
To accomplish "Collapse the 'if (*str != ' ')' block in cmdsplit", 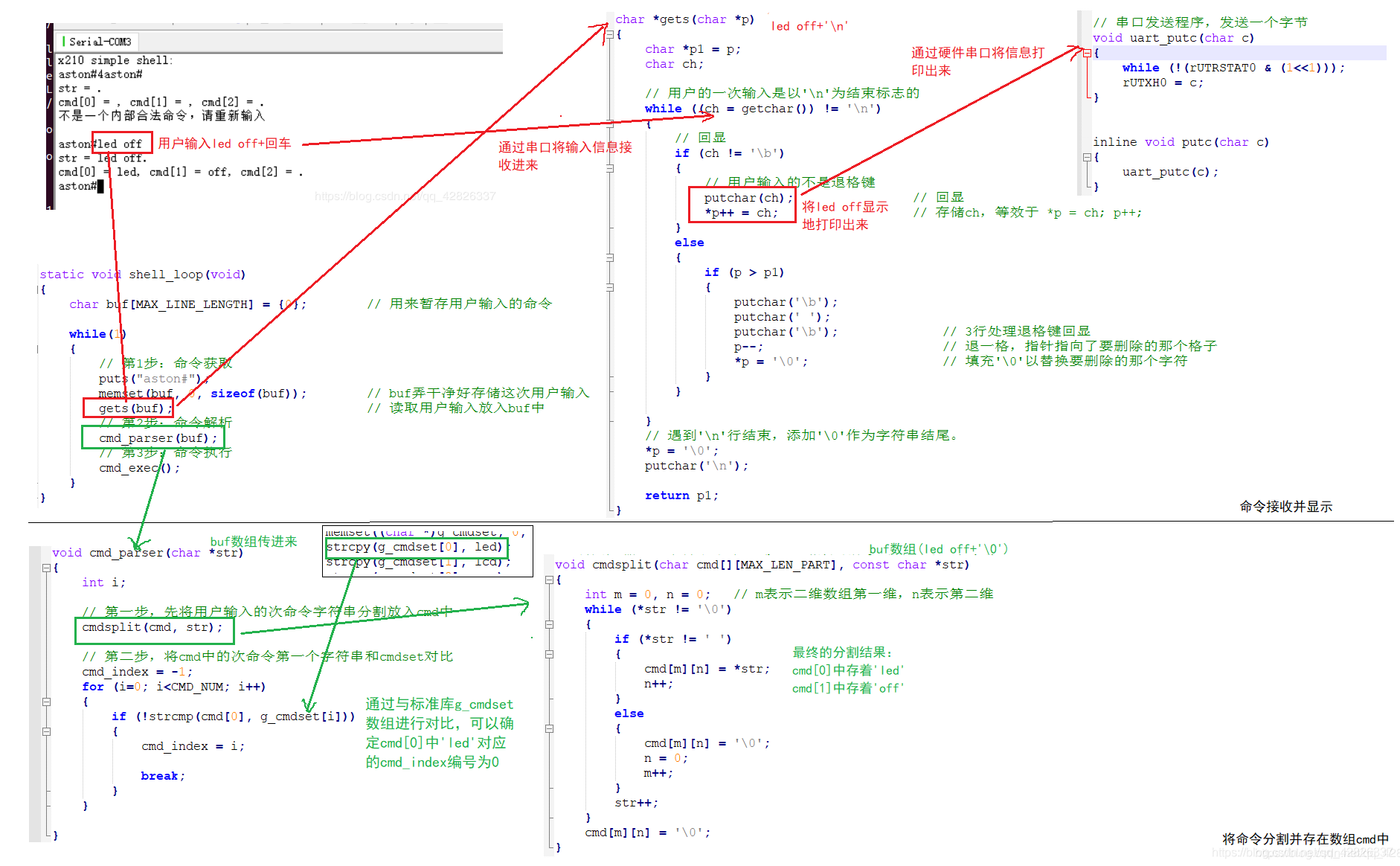I will (550, 654).
